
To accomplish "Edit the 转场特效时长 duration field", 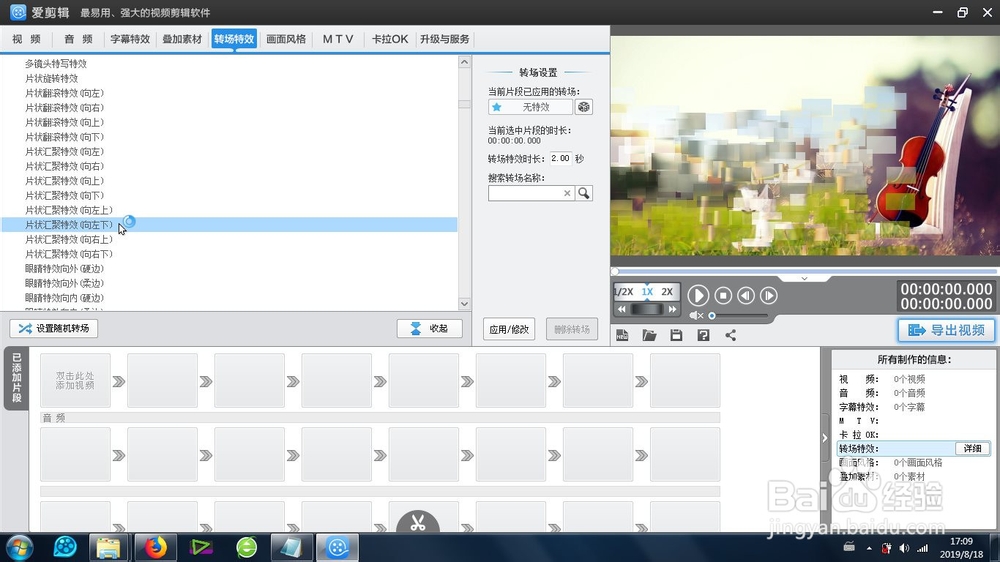I will 561,158.
